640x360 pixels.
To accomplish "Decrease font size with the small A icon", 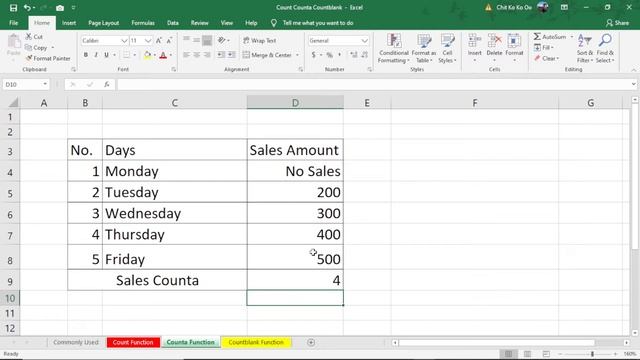I will [169, 40].
